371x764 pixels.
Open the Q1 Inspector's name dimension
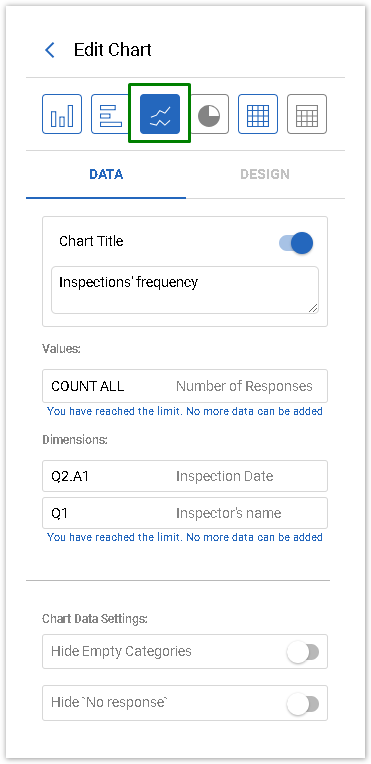[x=185, y=513]
